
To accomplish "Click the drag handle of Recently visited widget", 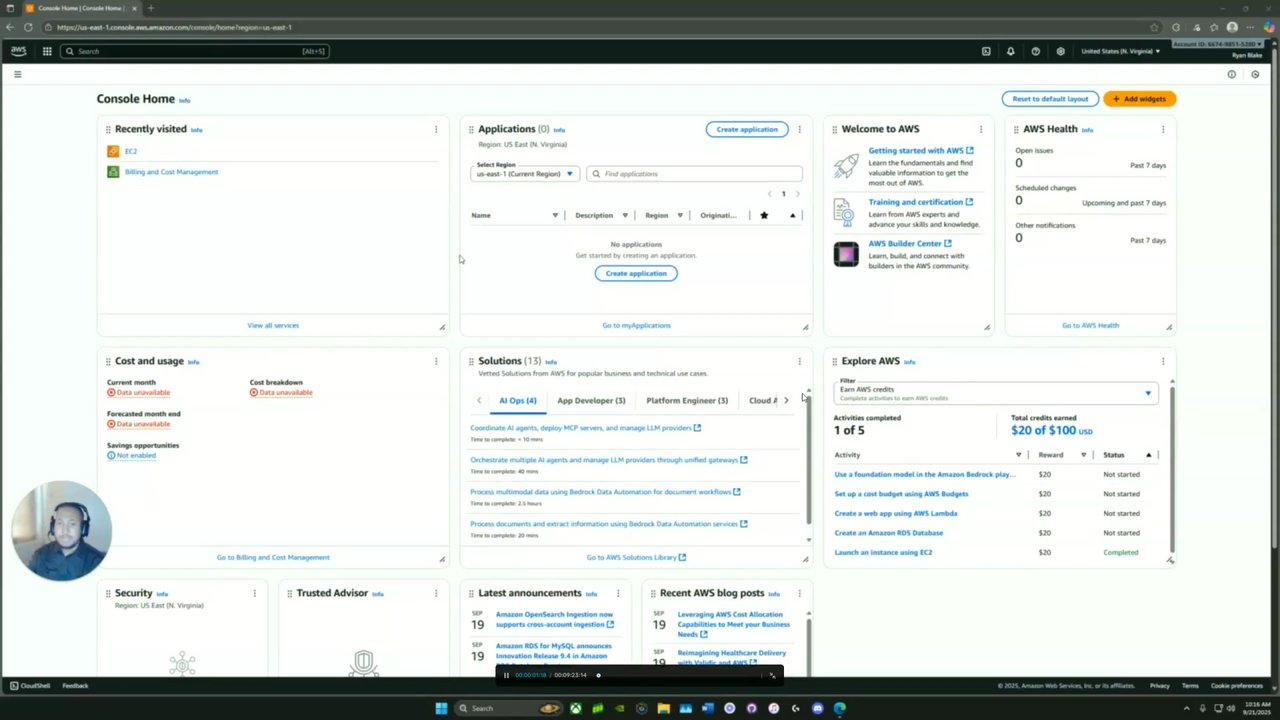I will 108,129.
